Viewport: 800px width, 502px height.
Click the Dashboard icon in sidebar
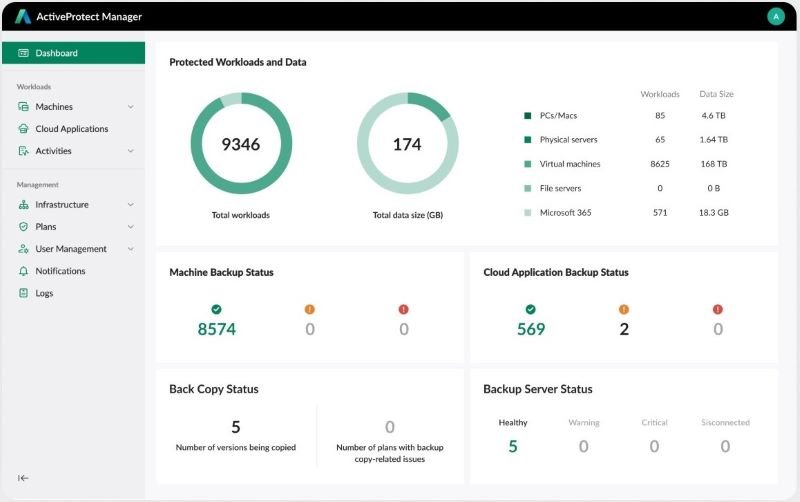23,53
